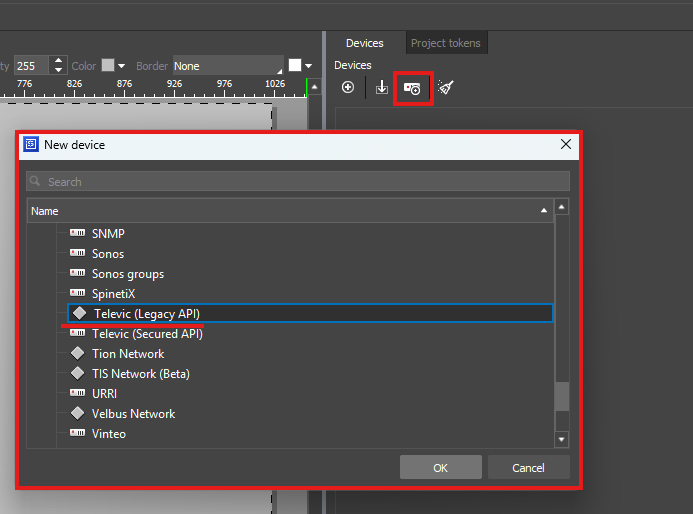Click the white border color swatch

tap(295, 66)
